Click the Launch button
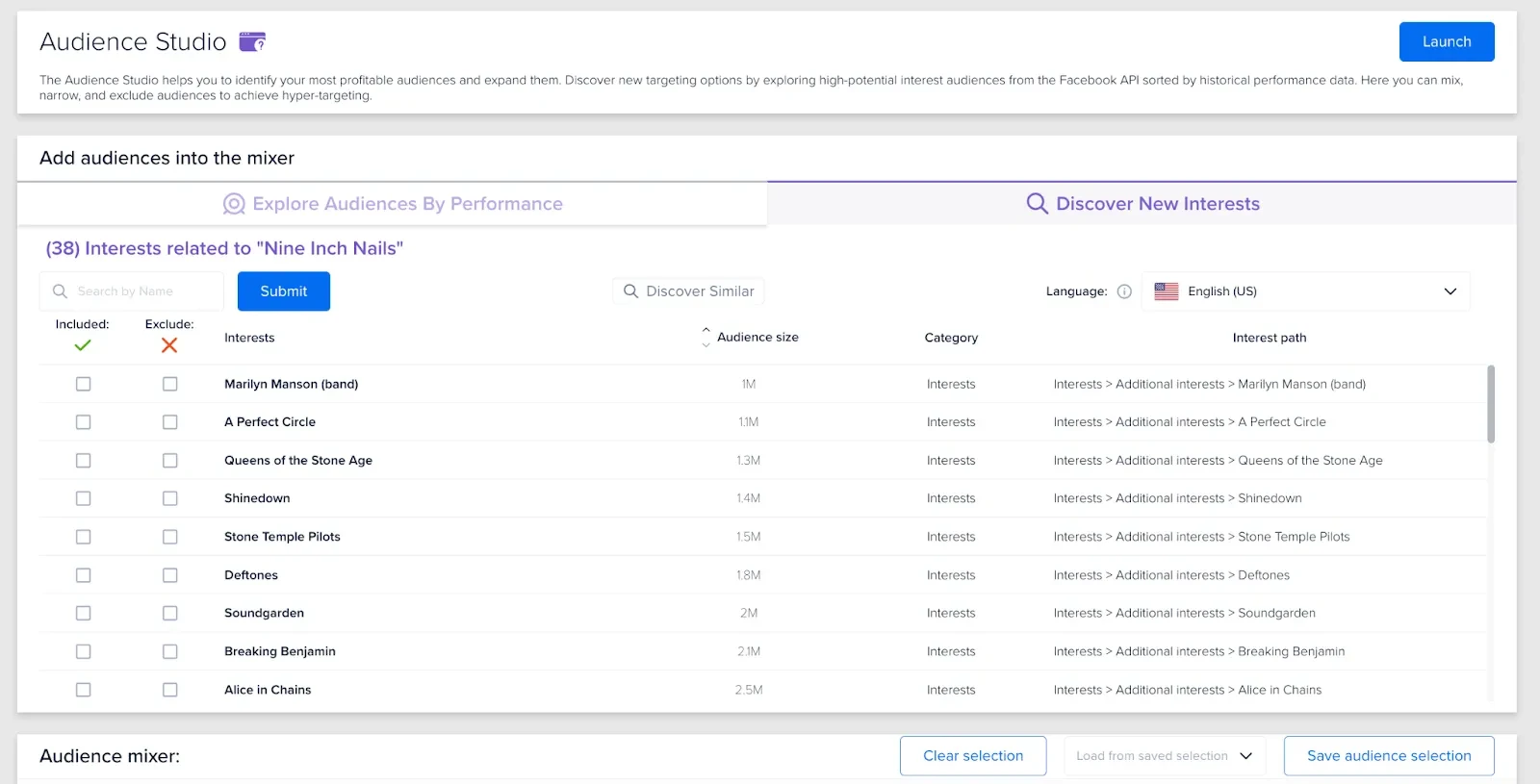Screen dimensions: 1540x784 tap(1447, 41)
